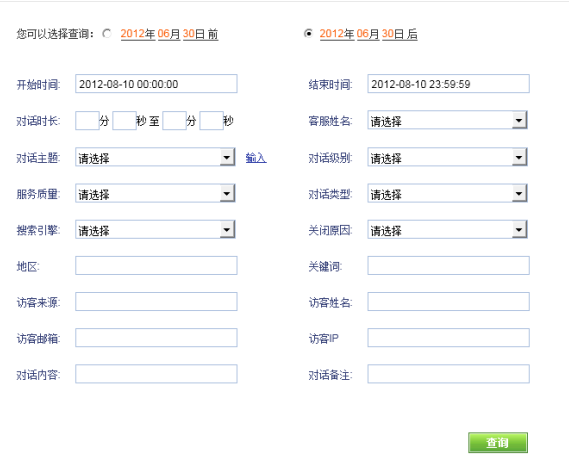This screenshot has width=569, height=454.
Task: Open the 客服姓名 dropdown
Action: 447,120
